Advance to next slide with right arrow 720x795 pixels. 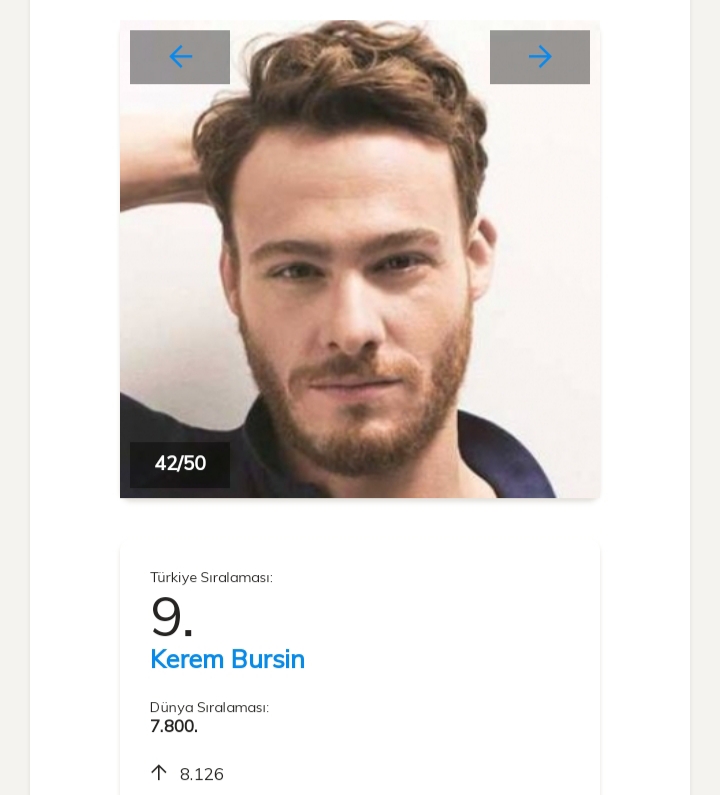[540, 57]
